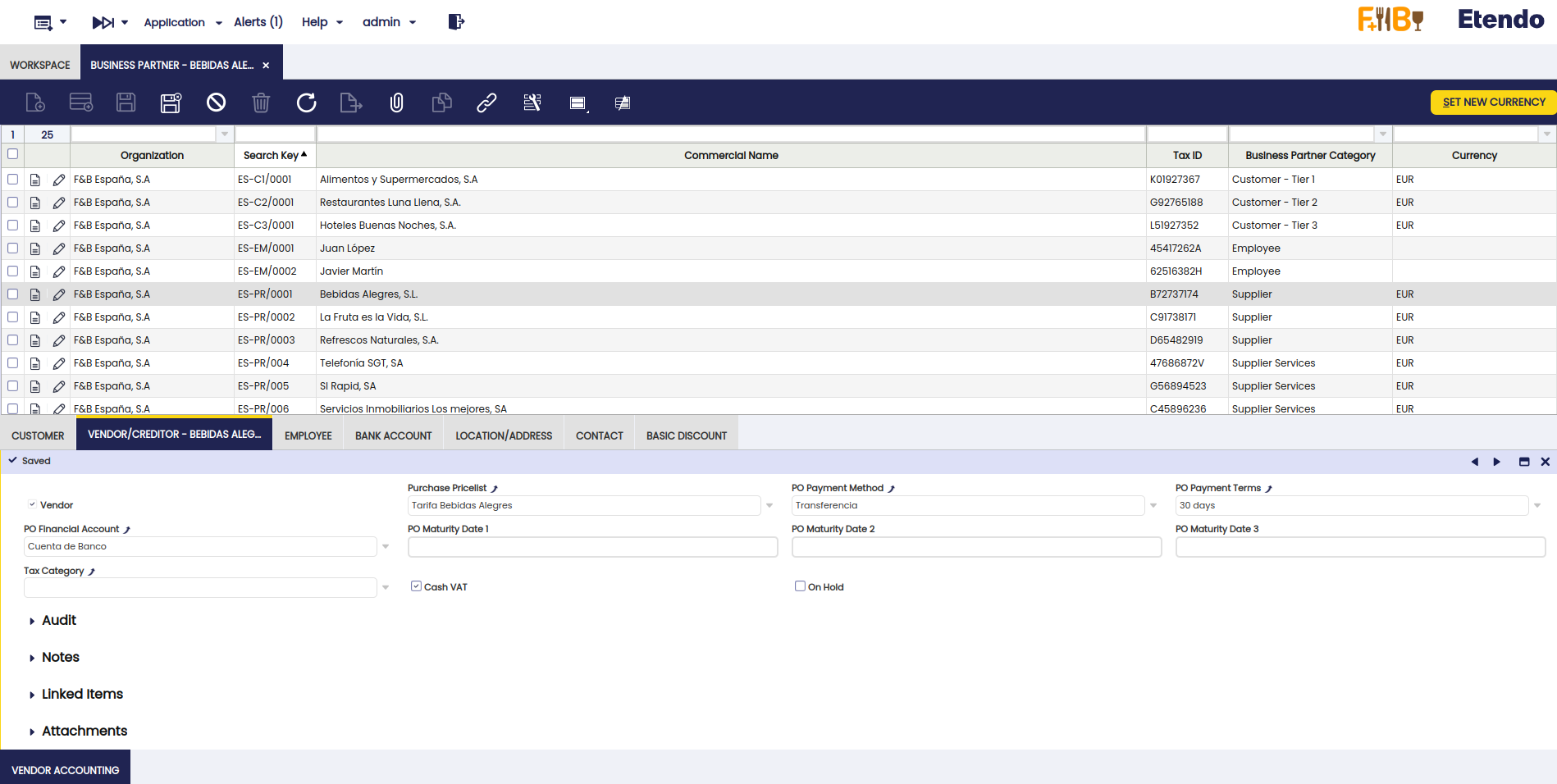
Task: Select checkbox for Refrescos Naturales row
Action: 12,340
